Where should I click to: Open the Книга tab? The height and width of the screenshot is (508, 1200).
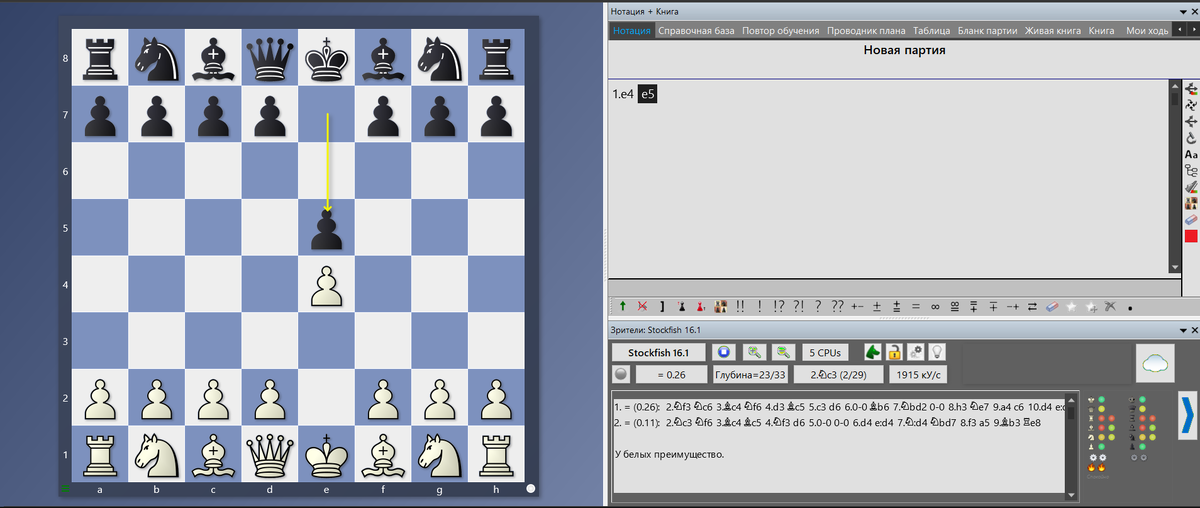(1101, 30)
